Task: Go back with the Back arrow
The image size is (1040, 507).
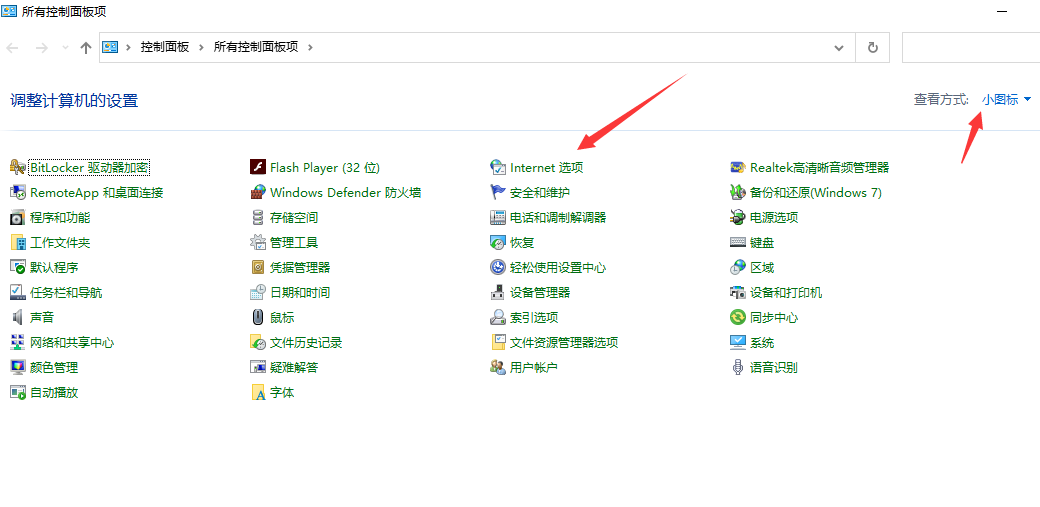Action: click(13, 48)
